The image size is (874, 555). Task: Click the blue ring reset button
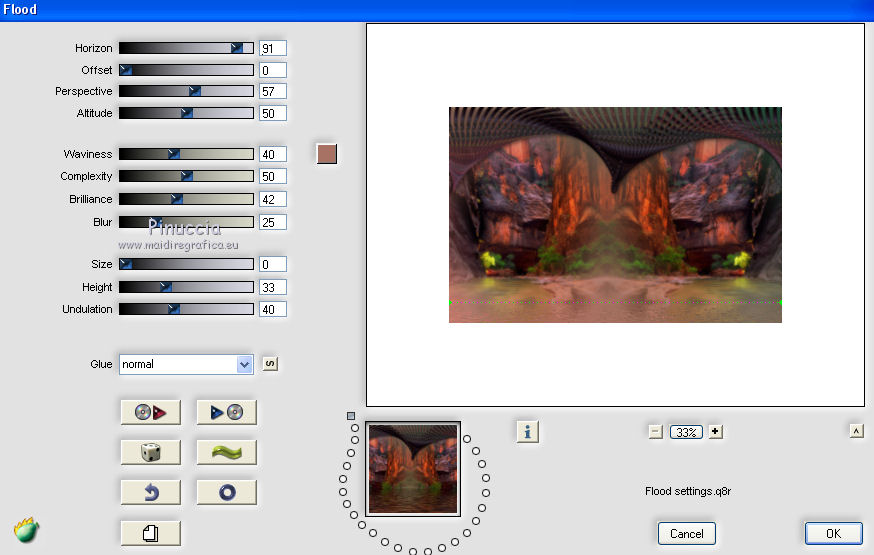pyautogui.click(x=226, y=492)
